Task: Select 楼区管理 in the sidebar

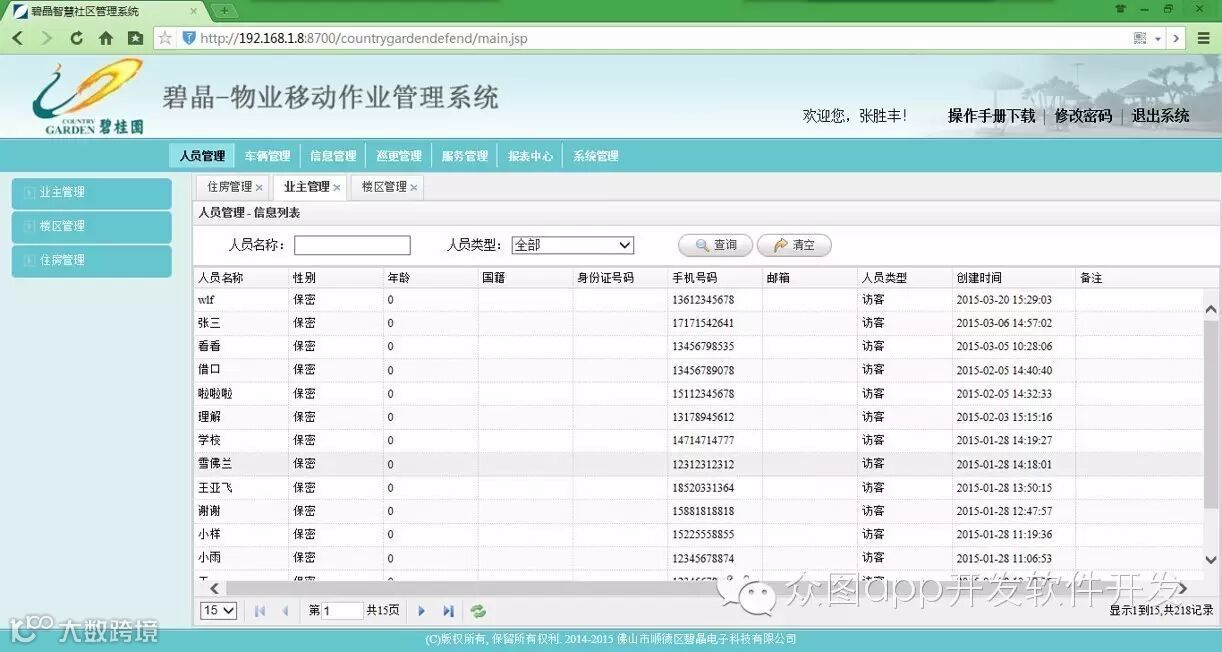Action: [x=91, y=227]
